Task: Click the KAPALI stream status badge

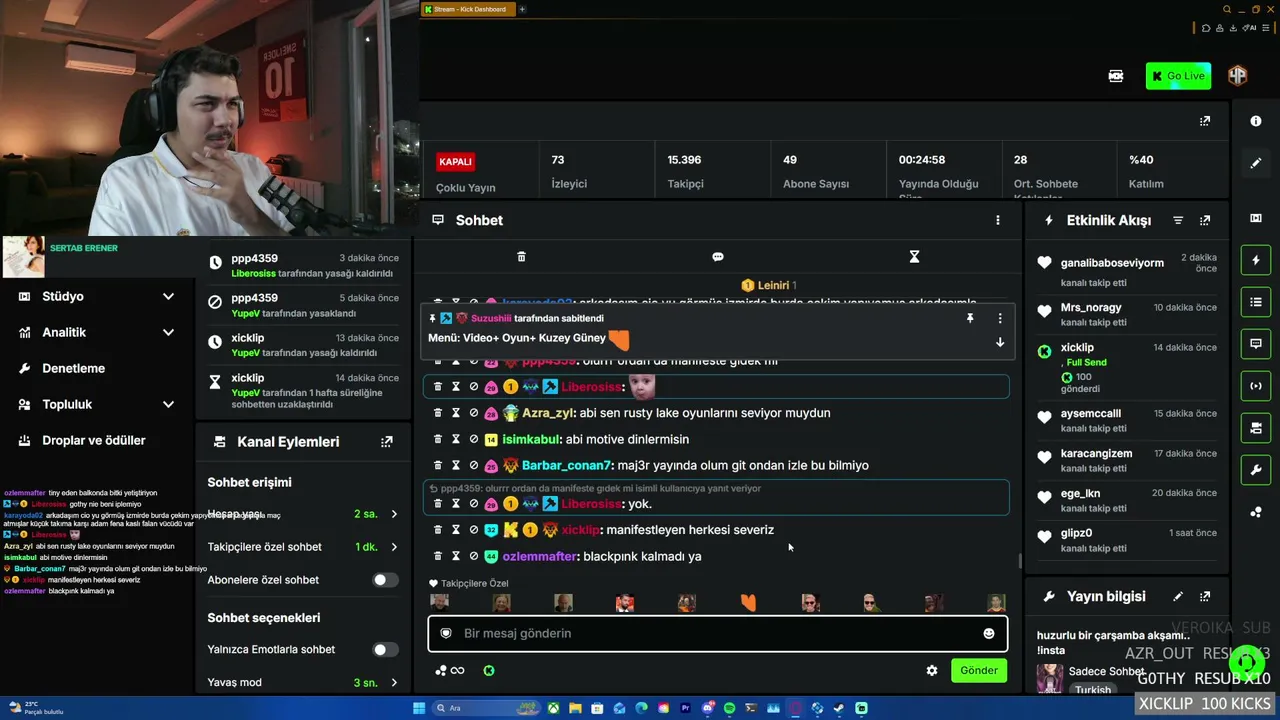Action: tap(455, 161)
